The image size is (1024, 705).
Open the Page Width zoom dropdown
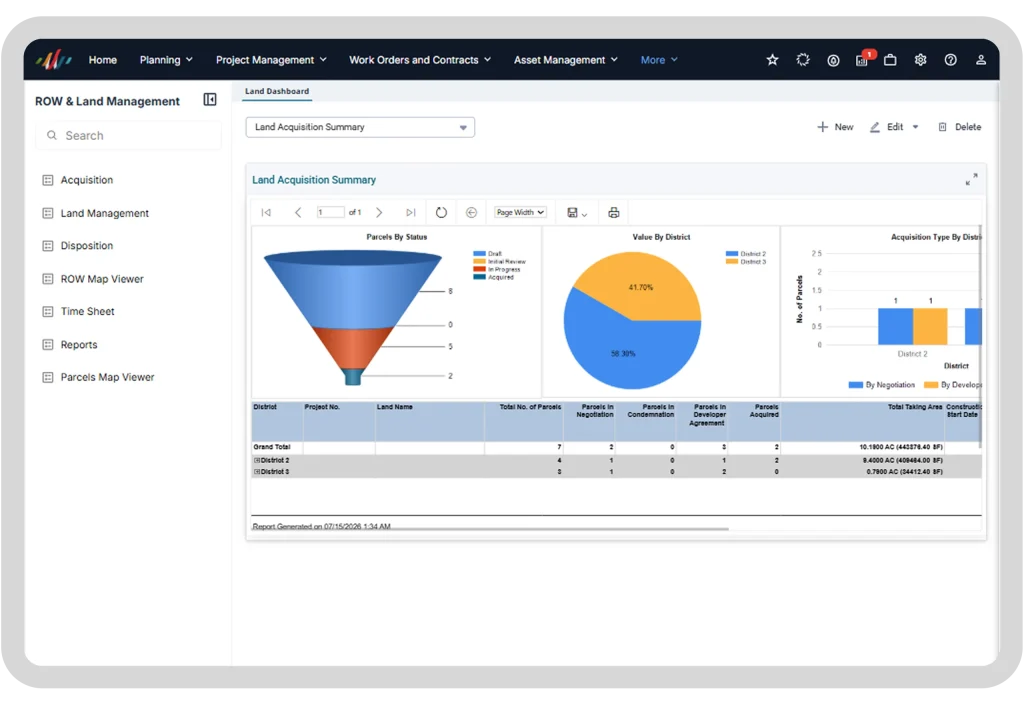[520, 212]
